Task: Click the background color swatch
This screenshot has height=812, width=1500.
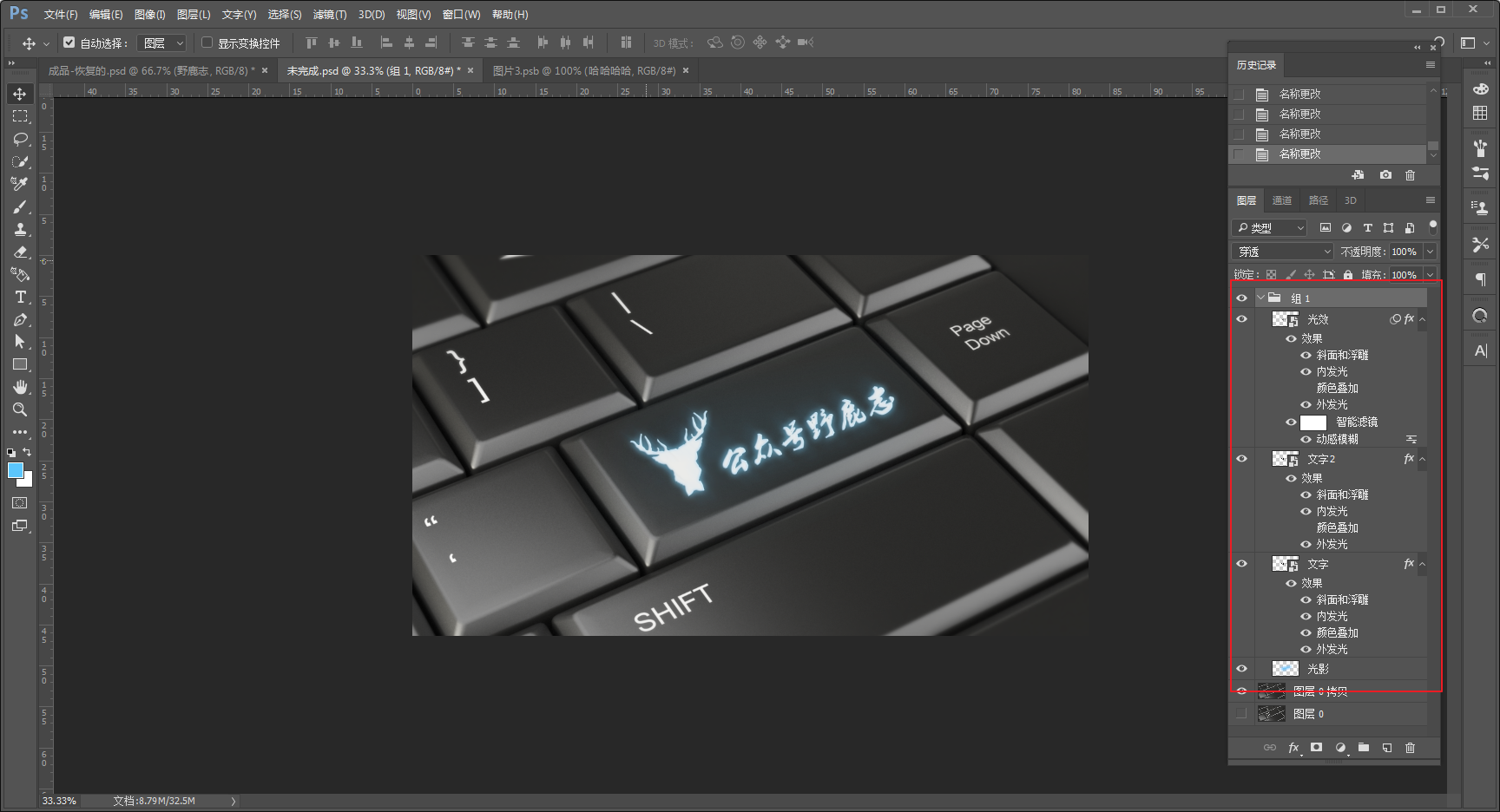Action: click(x=27, y=481)
